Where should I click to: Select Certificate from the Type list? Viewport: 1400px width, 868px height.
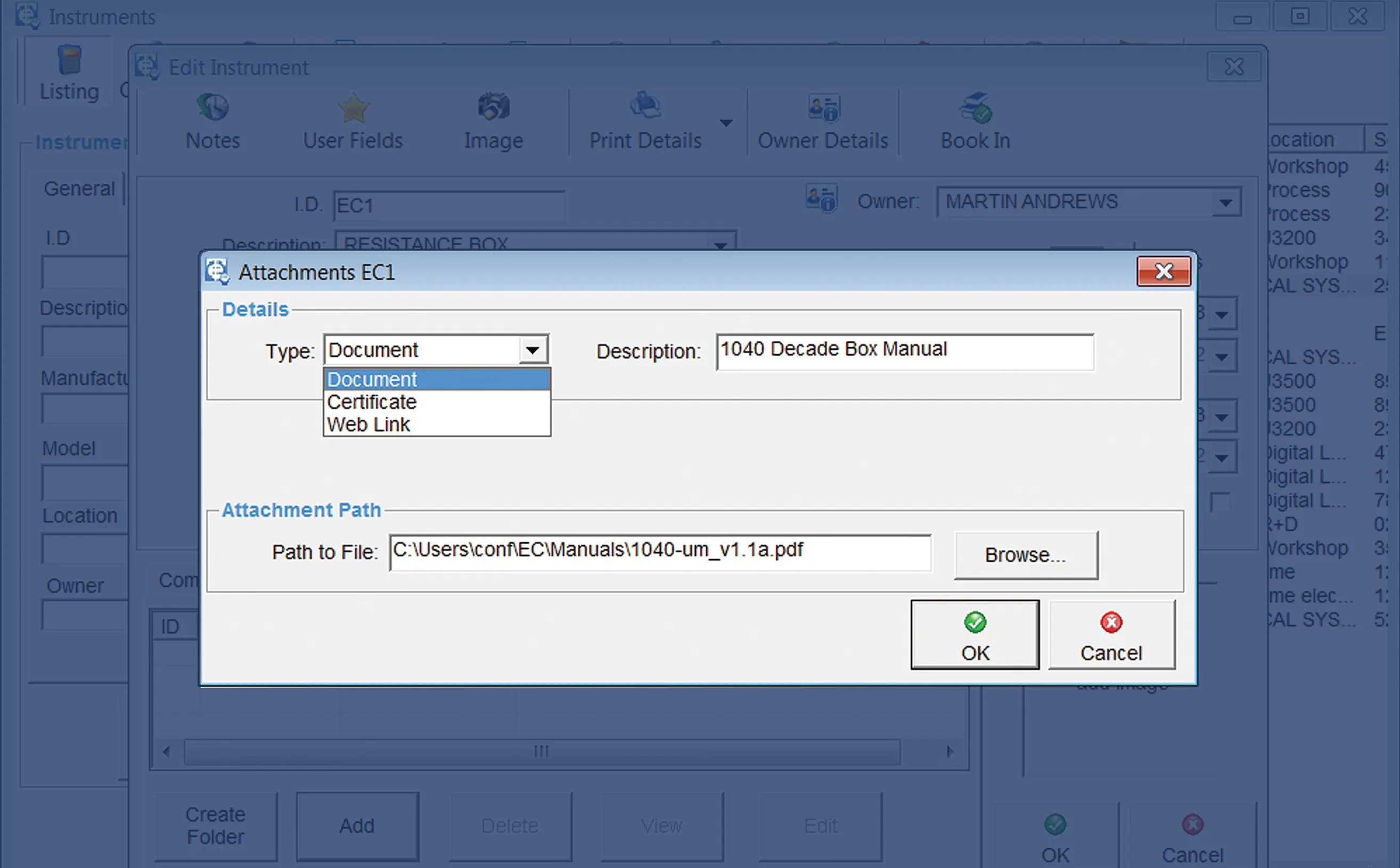pyautogui.click(x=371, y=402)
